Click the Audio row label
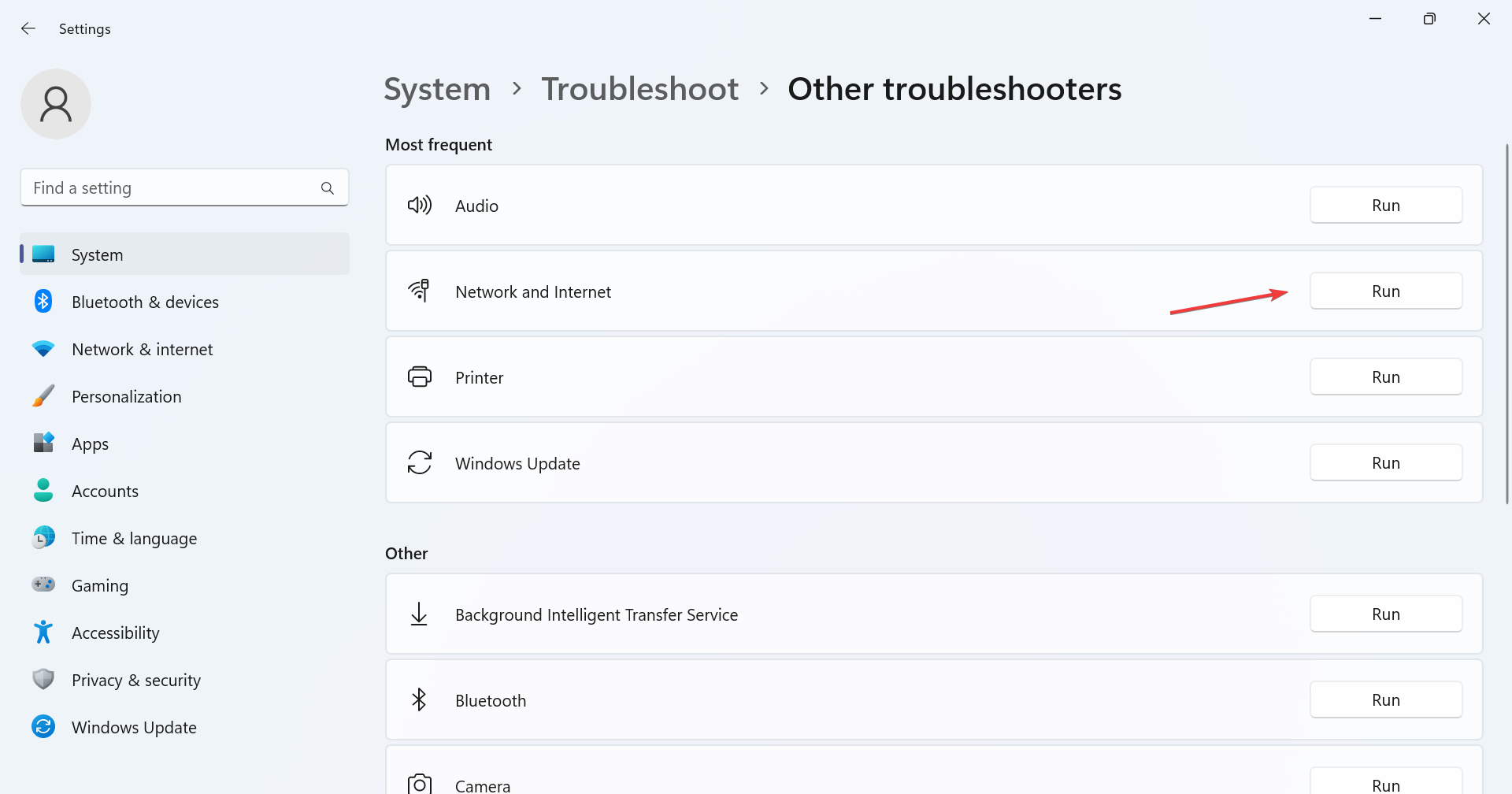Viewport: 1512px width, 794px height. click(476, 206)
